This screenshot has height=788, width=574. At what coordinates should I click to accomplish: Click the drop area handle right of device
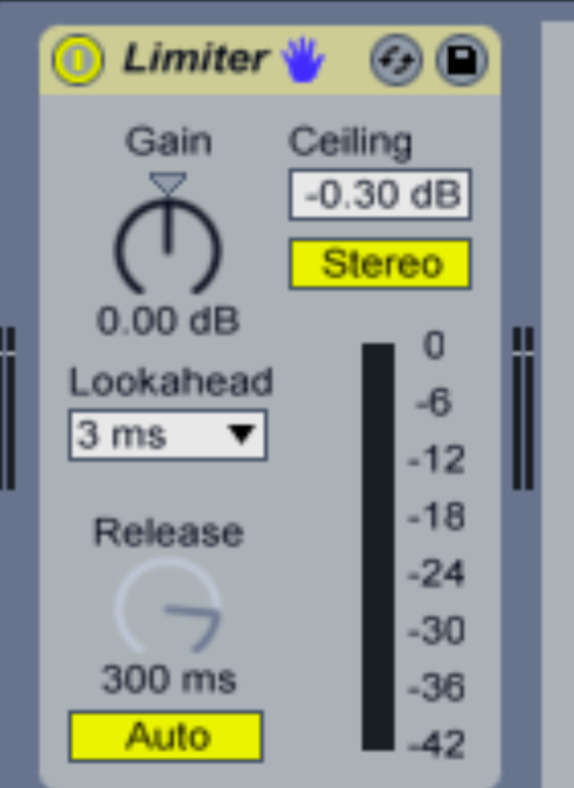pos(523,408)
